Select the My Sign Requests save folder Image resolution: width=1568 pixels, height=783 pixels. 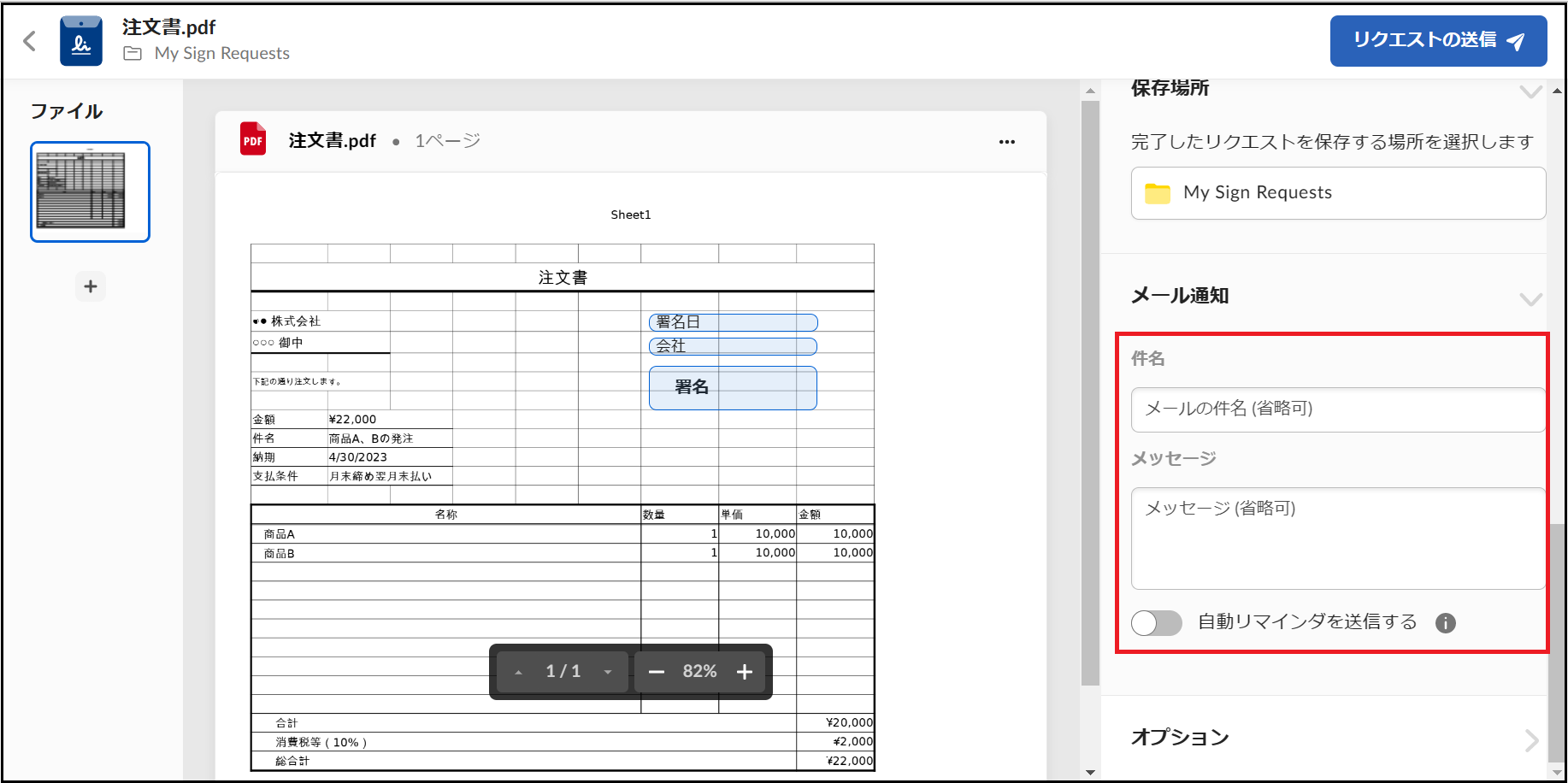coord(1337,193)
